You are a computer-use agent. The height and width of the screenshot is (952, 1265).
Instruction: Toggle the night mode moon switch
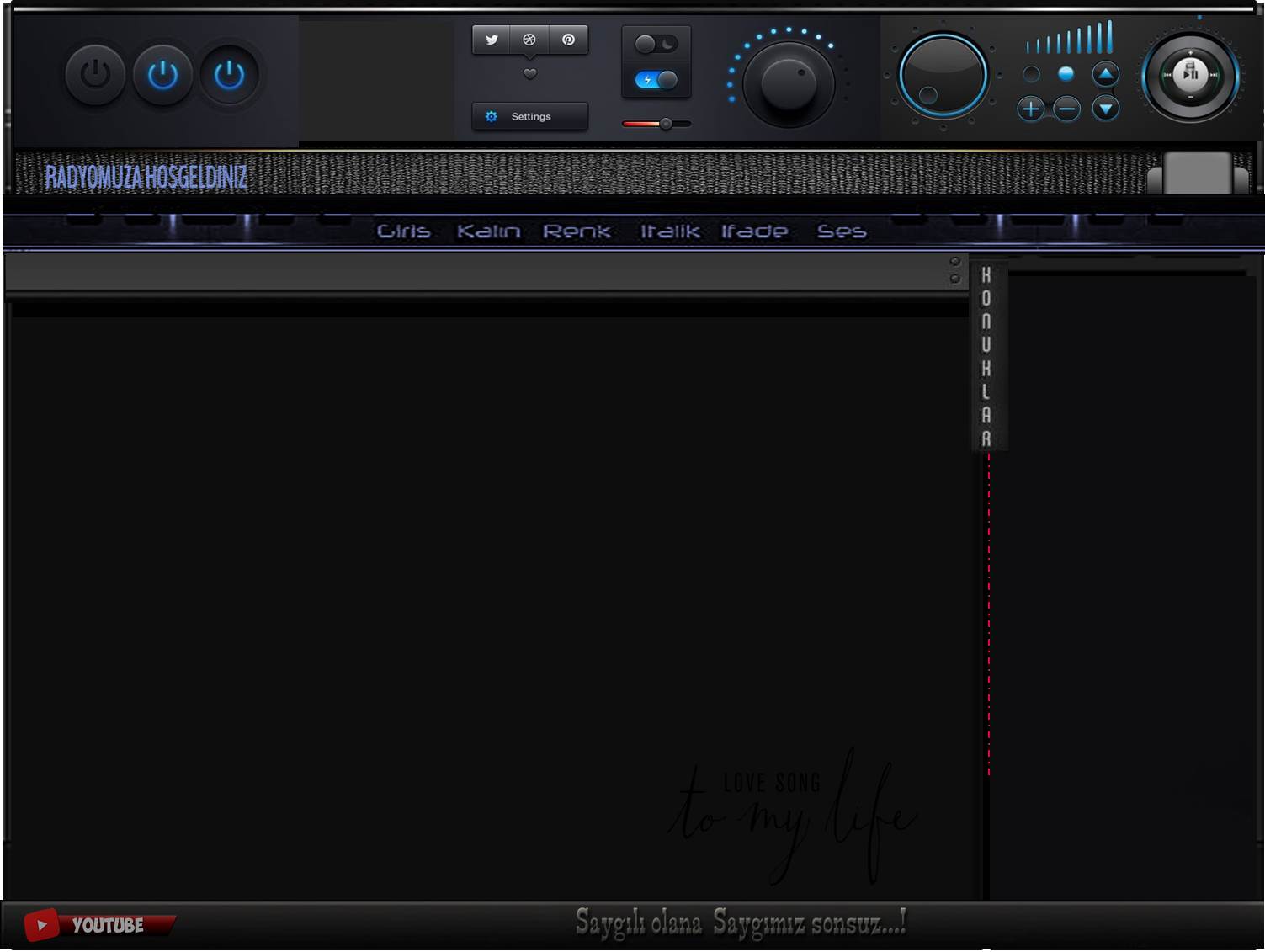(x=656, y=44)
